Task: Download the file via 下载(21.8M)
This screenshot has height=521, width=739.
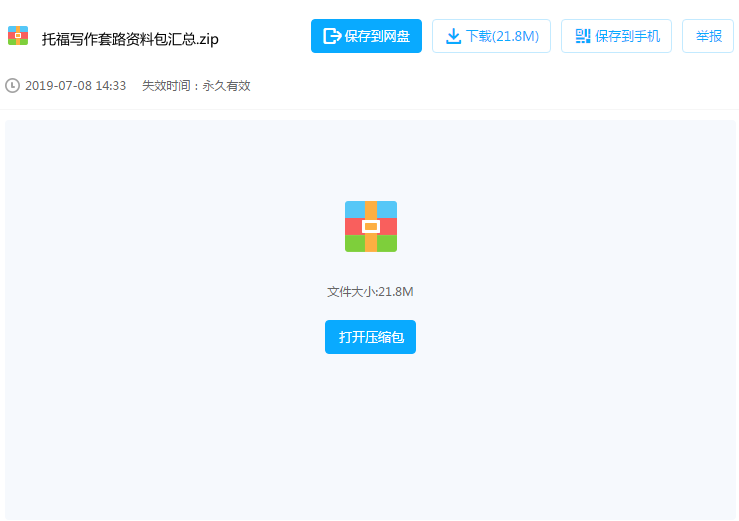Action: (491, 36)
